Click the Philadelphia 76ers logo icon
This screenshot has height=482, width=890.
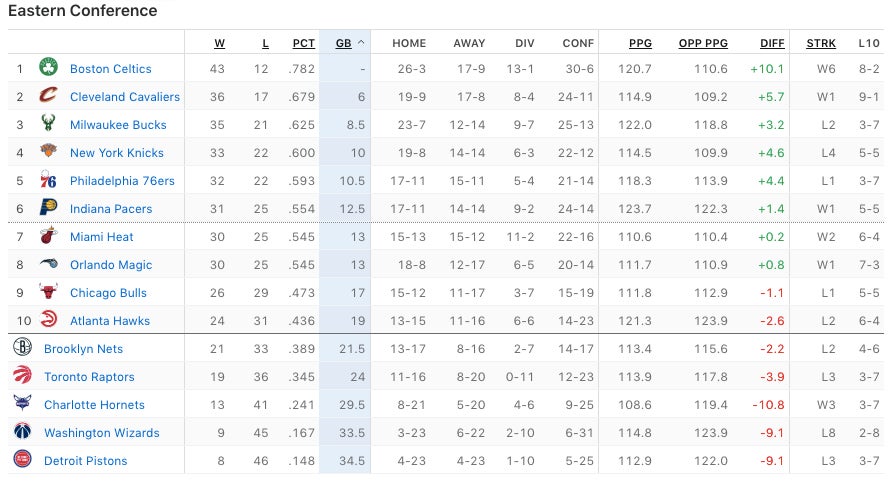click(48, 180)
